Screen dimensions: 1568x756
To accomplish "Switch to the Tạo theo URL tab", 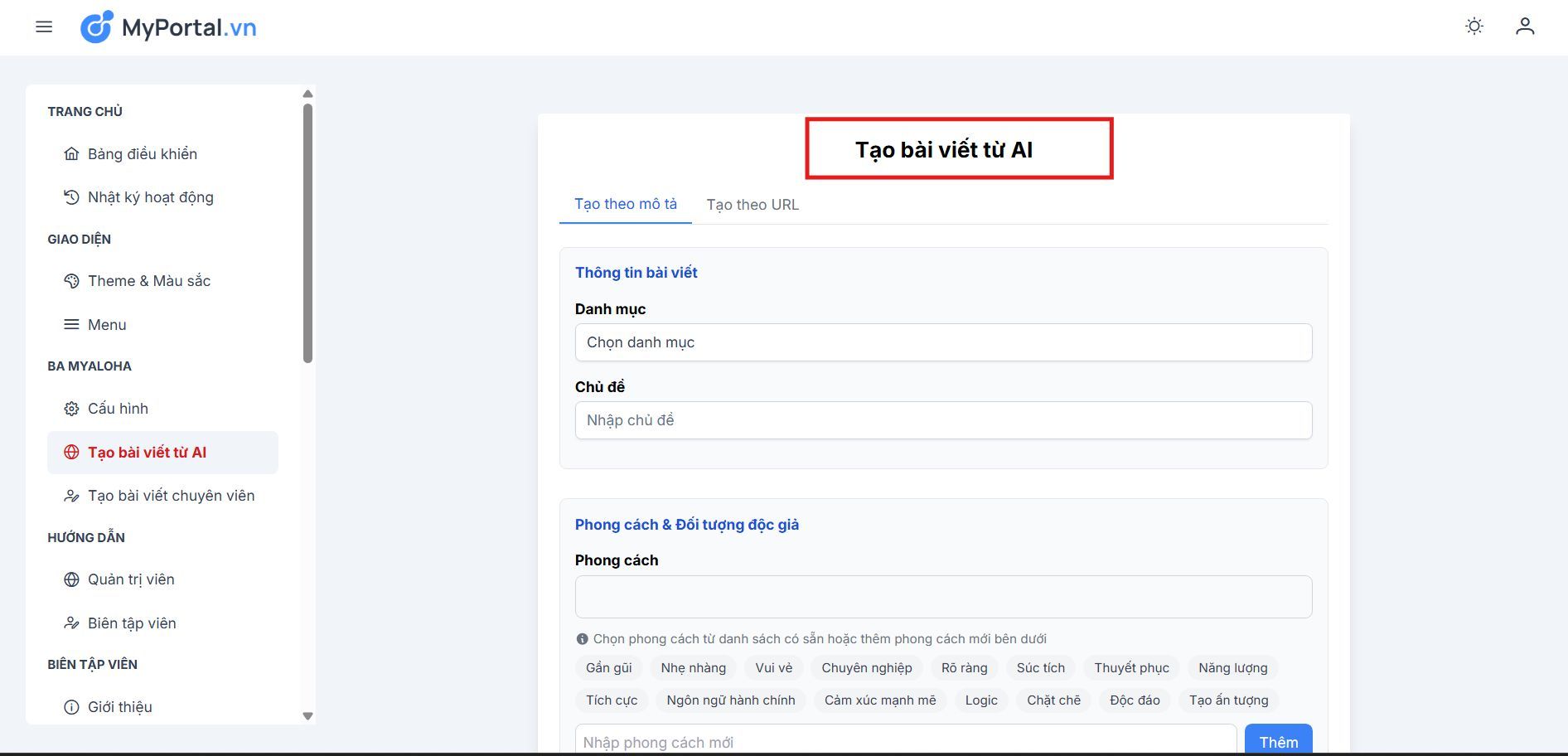I will [x=752, y=205].
